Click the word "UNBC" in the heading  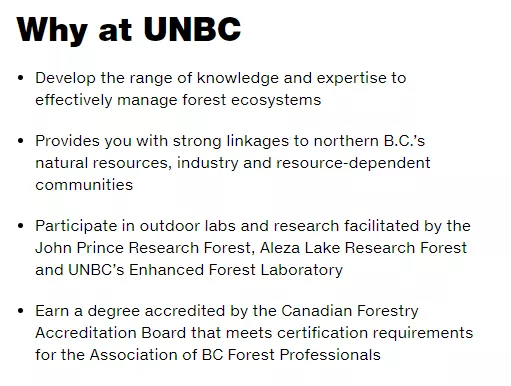192,29
